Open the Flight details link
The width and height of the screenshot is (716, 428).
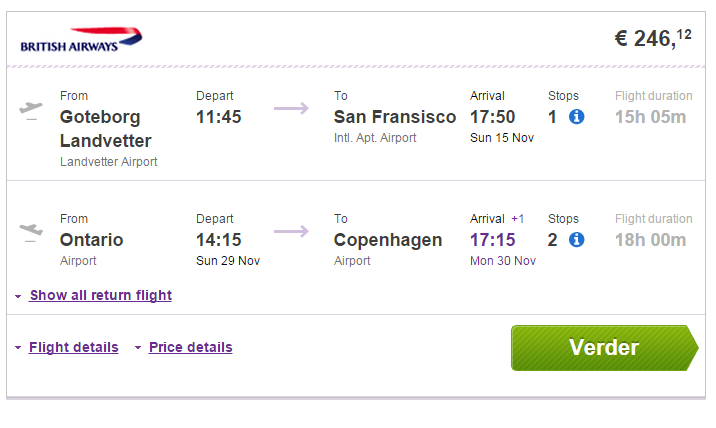pos(74,347)
